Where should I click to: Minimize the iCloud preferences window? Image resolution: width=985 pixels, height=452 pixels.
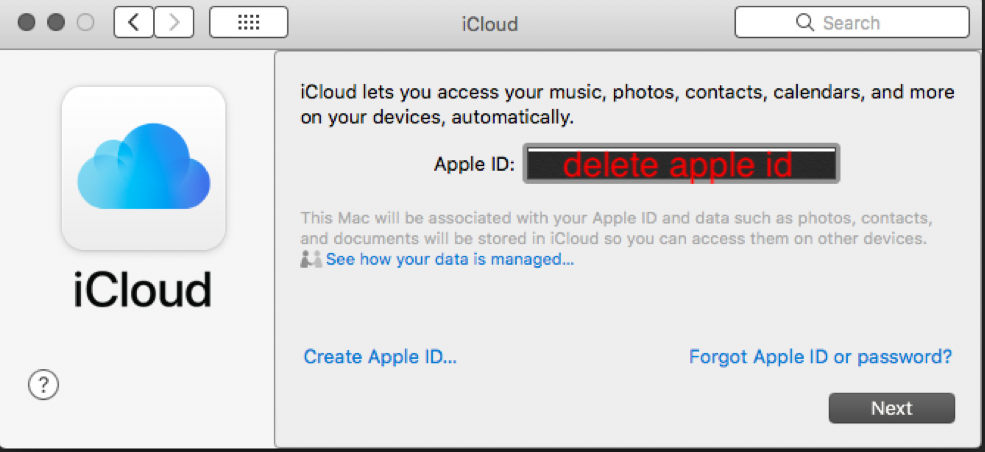tap(57, 22)
